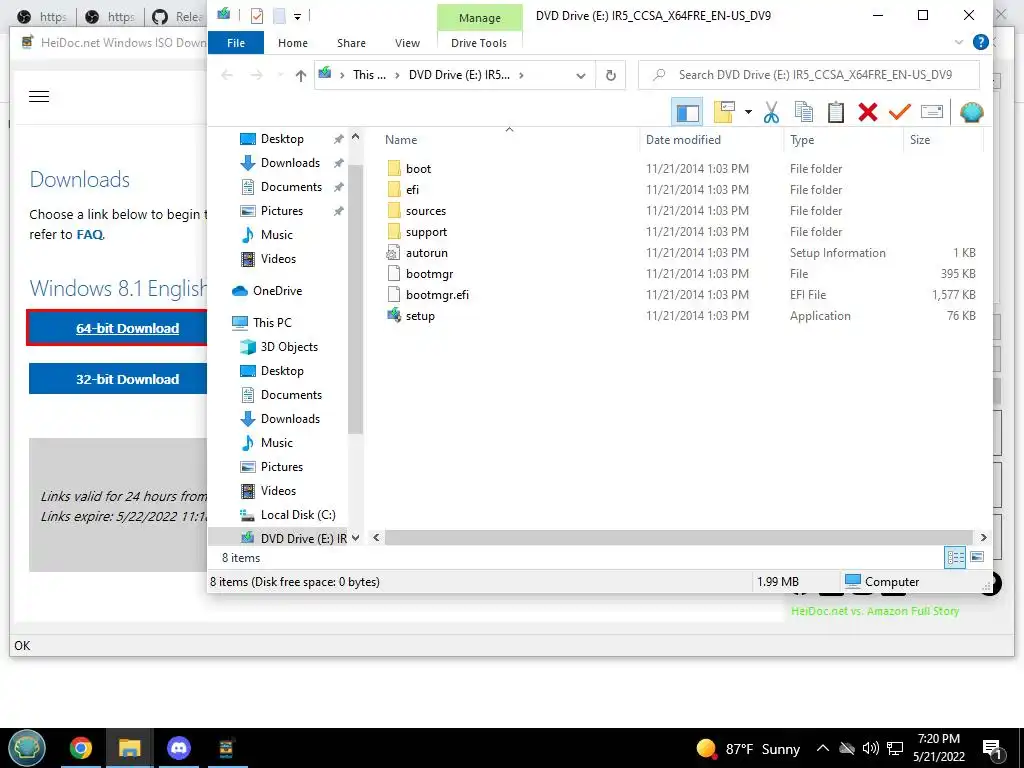1024x768 pixels.
Task: Select the efi folder
Action: pyautogui.click(x=411, y=189)
